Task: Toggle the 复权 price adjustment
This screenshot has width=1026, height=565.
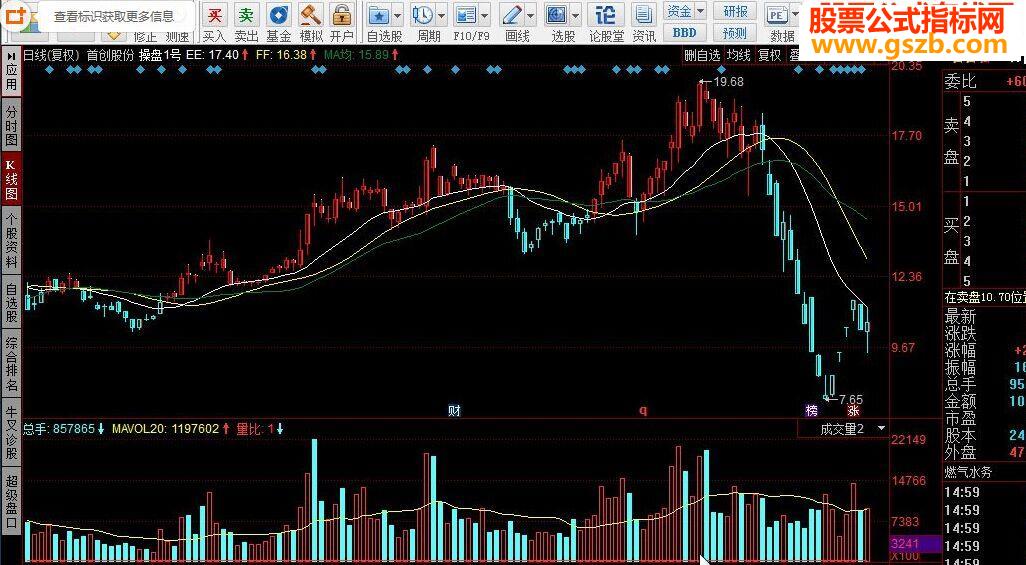Action: (770, 56)
